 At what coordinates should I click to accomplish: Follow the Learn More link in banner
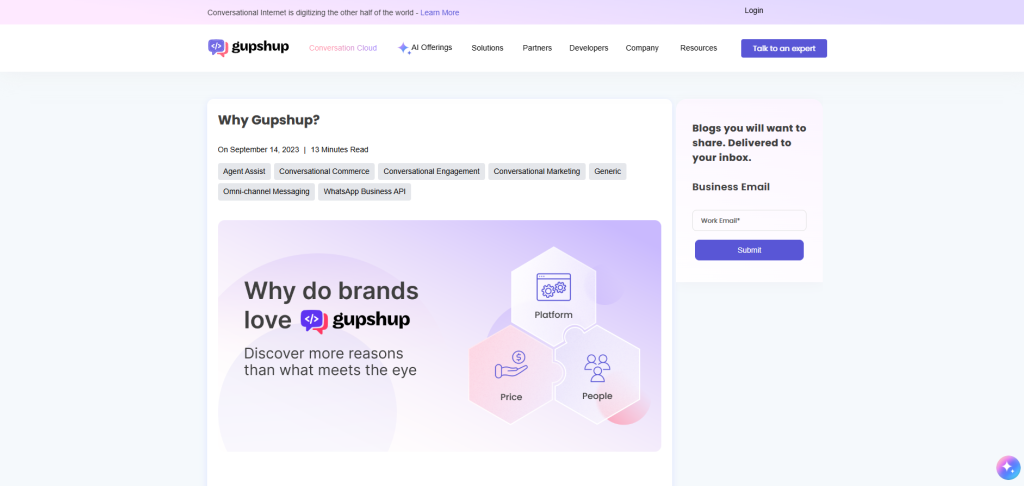click(x=439, y=12)
